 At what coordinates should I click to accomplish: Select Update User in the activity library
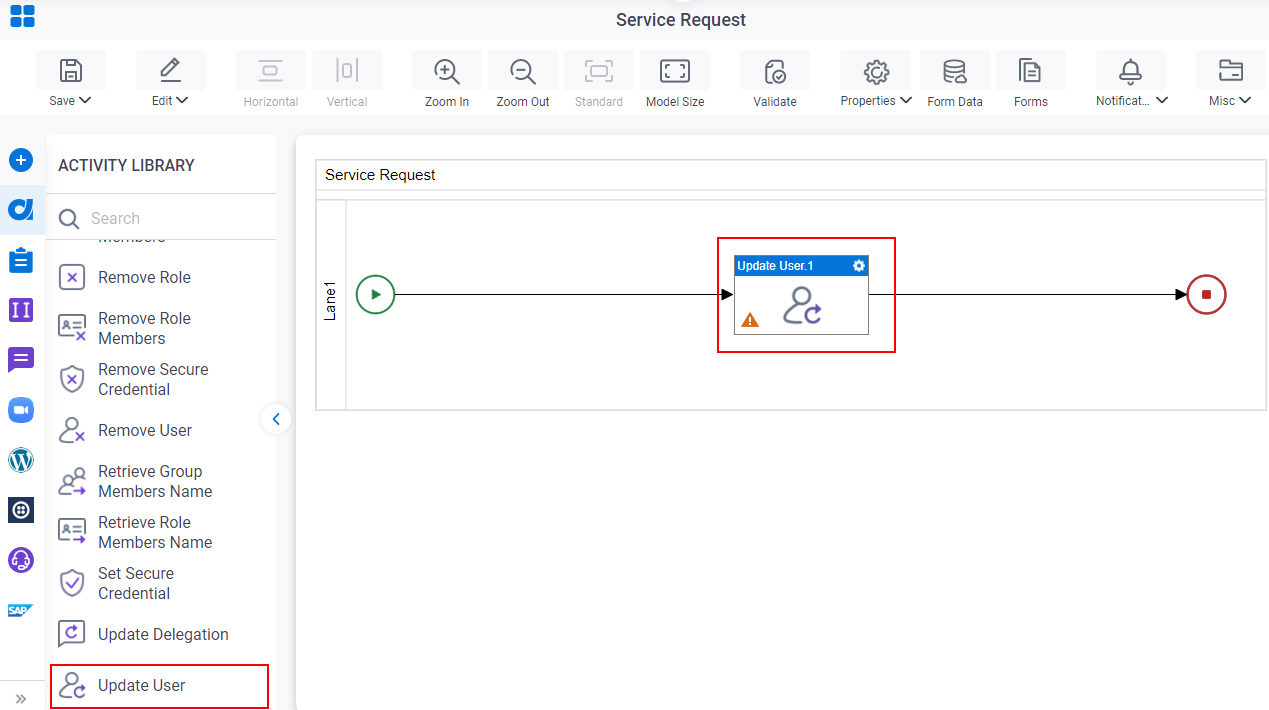160,686
